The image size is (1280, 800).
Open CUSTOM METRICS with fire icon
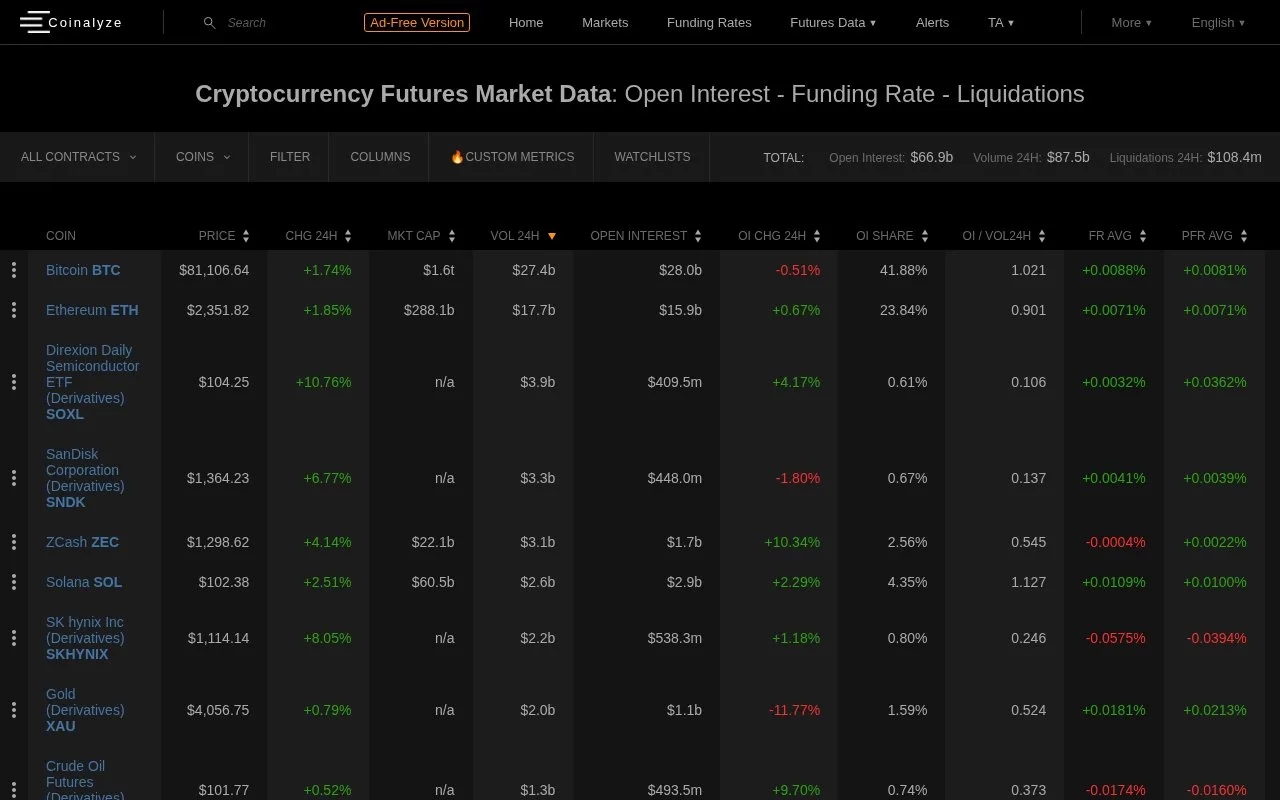pos(512,157)
